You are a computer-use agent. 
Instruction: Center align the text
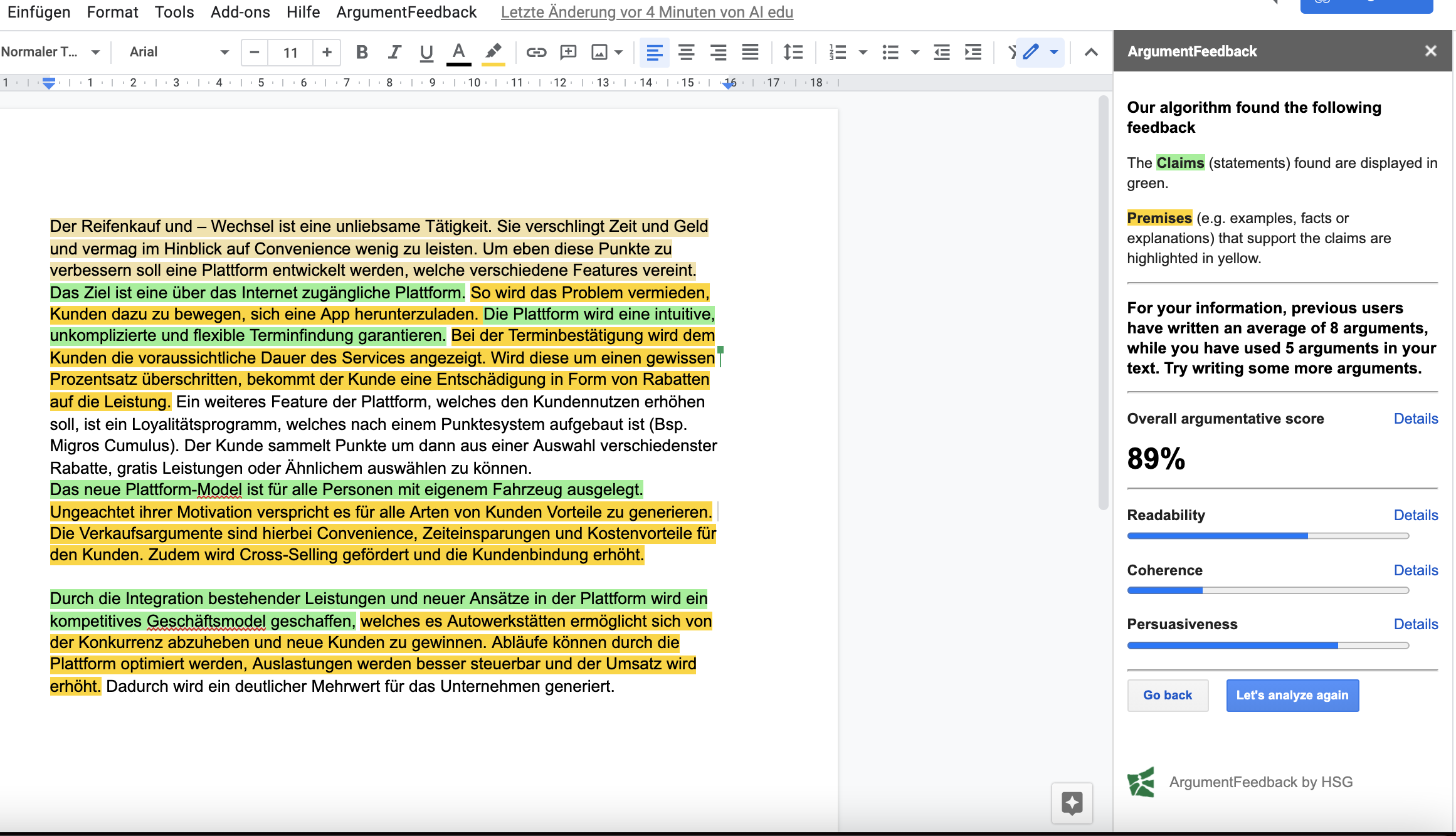coord(686,52)
